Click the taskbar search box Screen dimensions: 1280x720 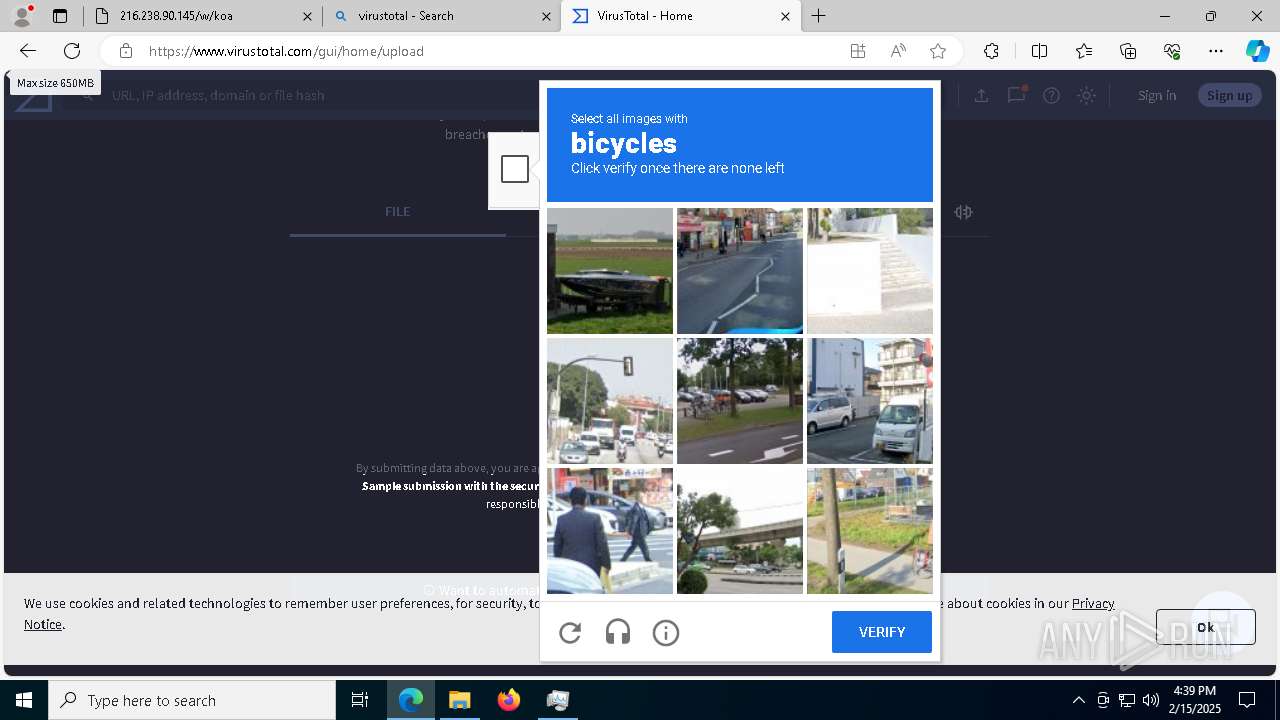[x=192, y=700]
